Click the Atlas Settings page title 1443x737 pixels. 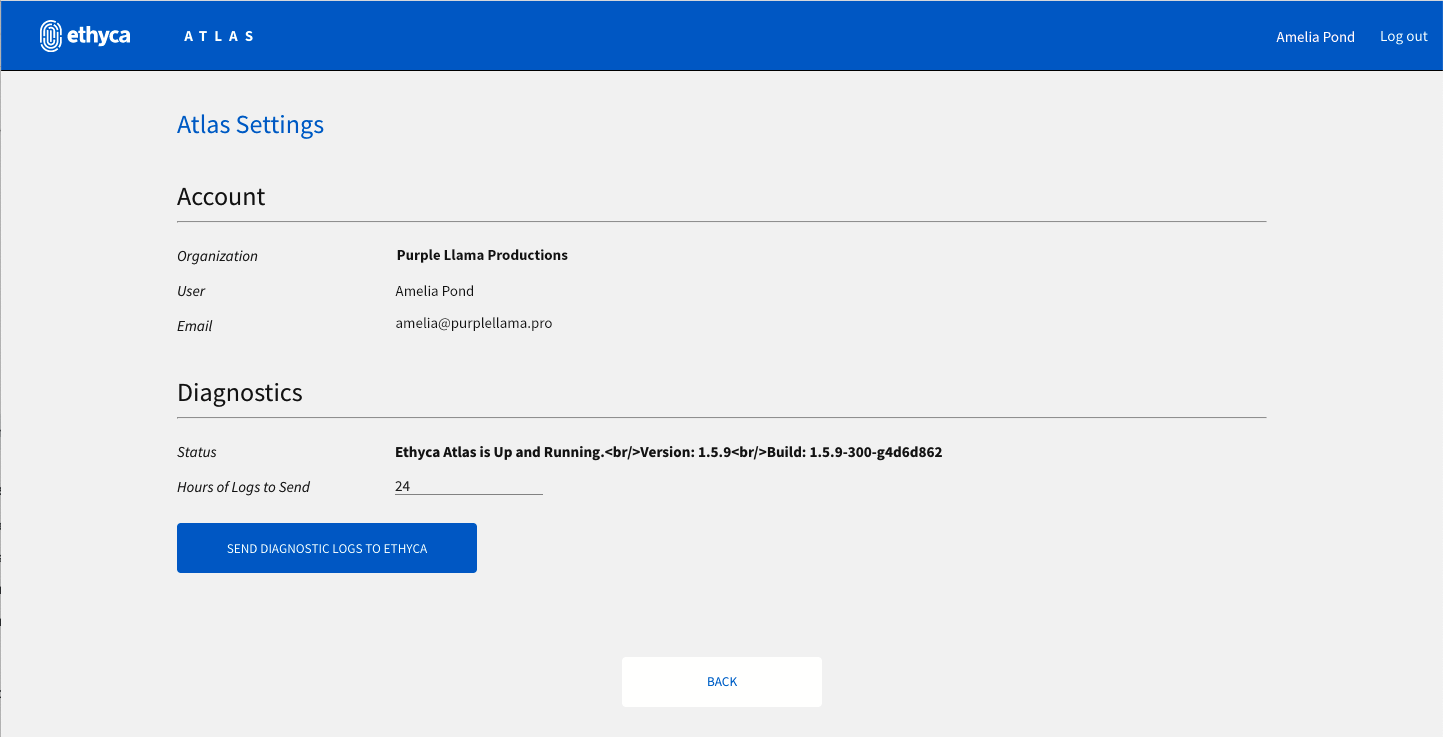[x=250, y=125]
